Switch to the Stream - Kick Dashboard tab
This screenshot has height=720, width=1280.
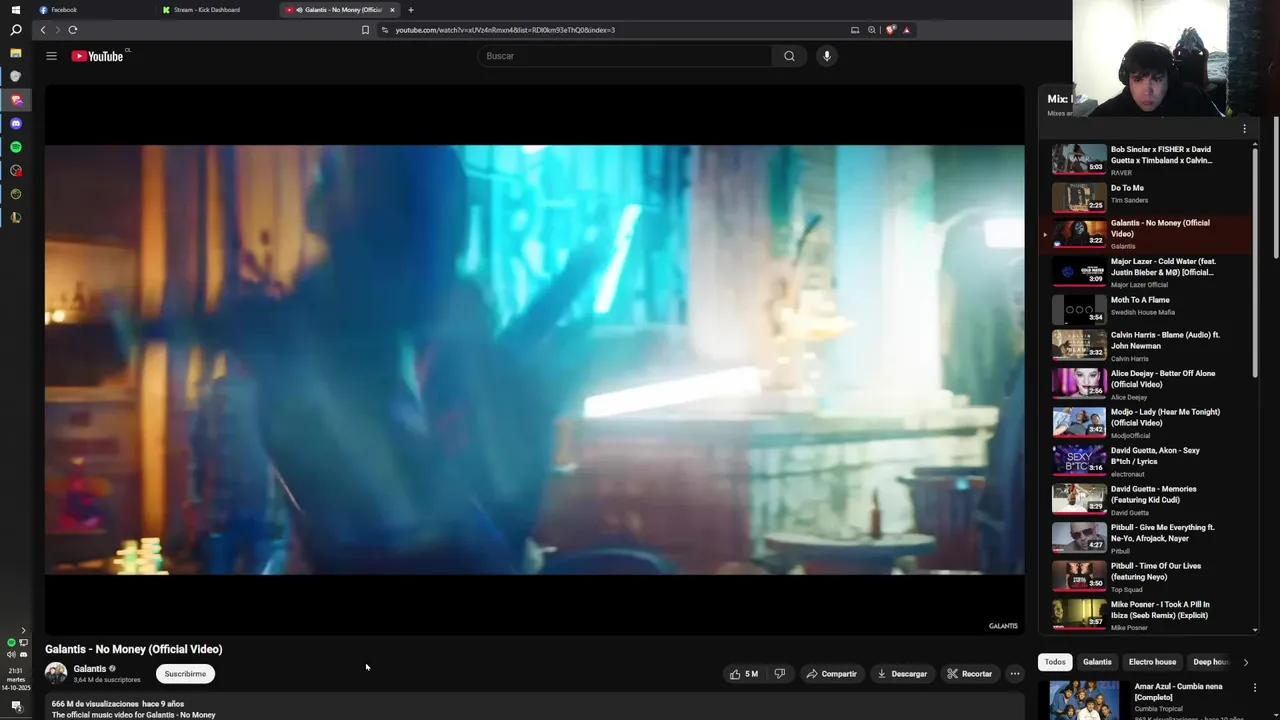[x=207, y=10]
